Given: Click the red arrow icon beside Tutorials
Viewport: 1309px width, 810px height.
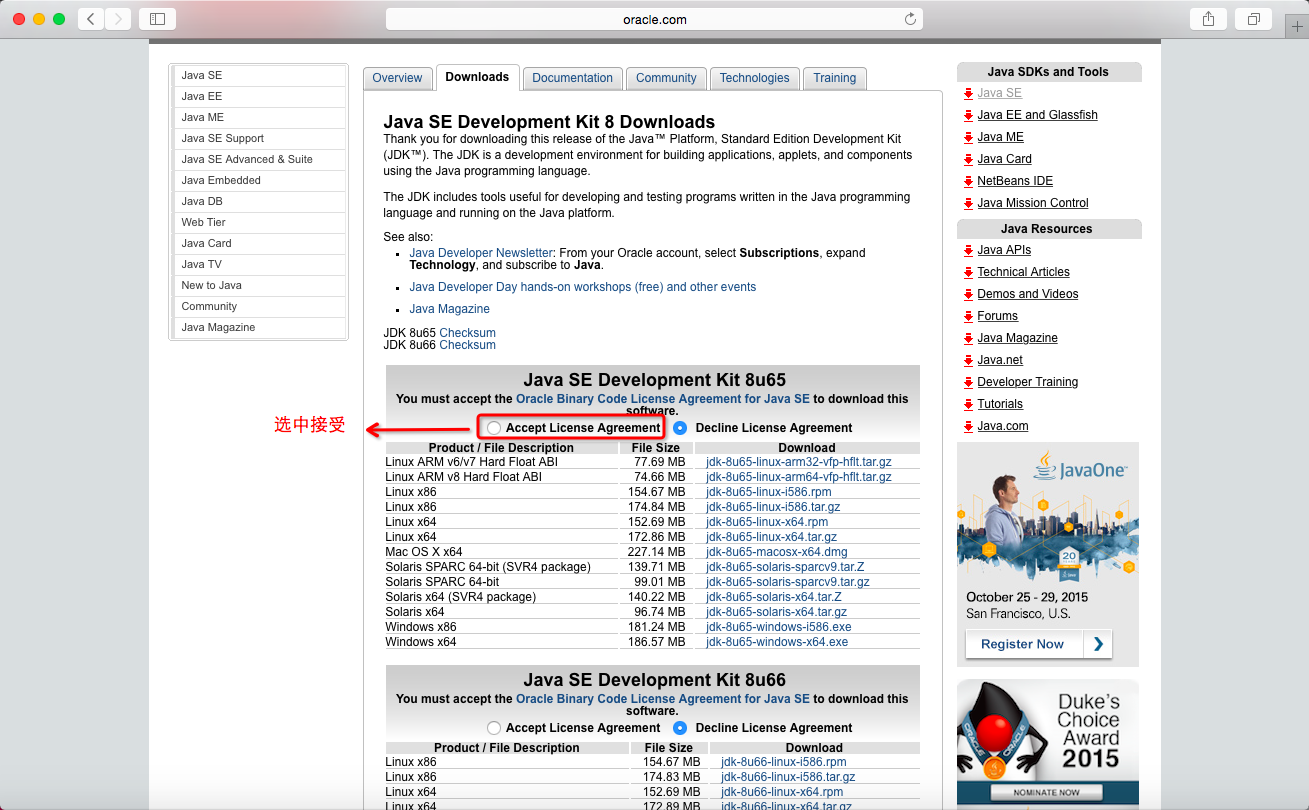Looking at the screenshot, I should coord(968,405).
